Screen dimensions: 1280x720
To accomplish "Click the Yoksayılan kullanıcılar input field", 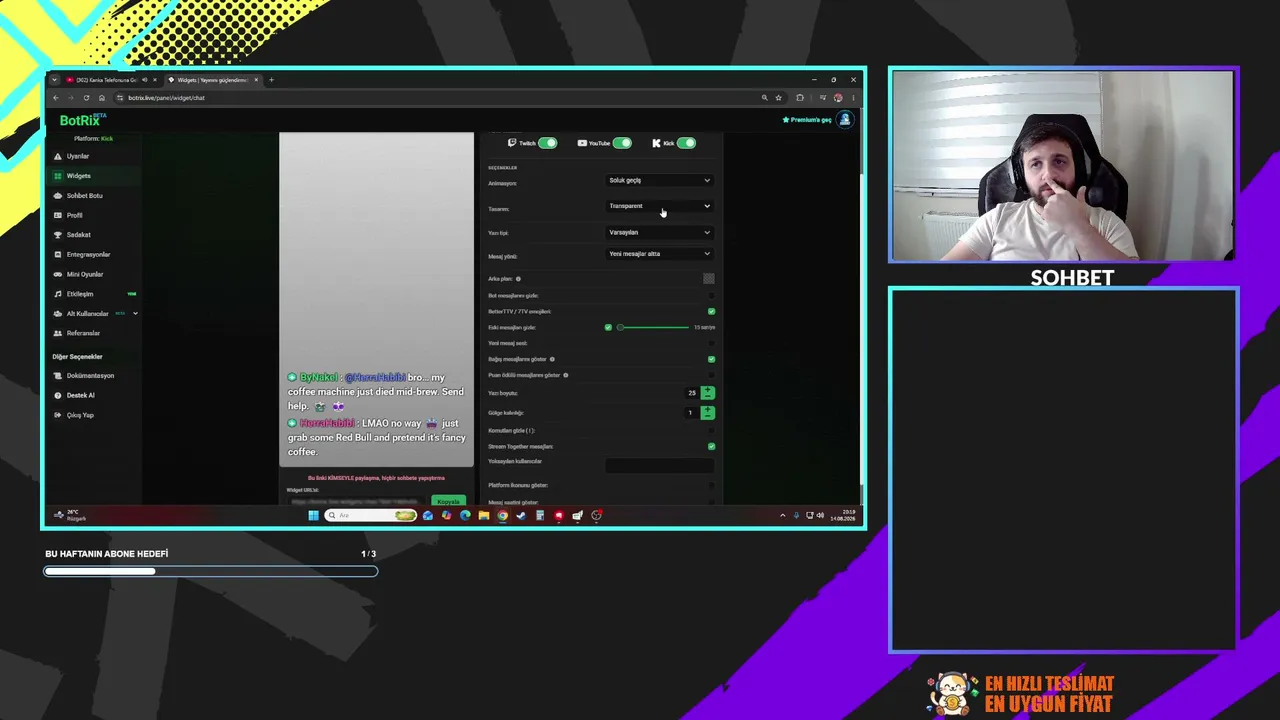I will tap(660, 466).
